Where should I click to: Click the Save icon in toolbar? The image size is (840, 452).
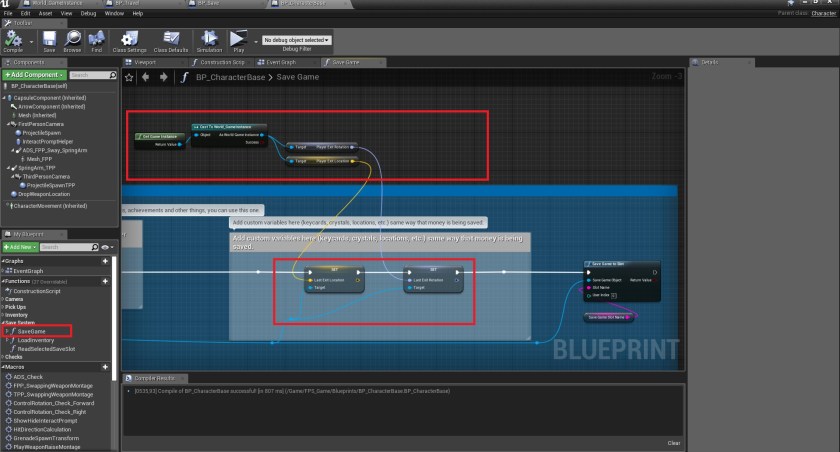[x=49, y=41]
